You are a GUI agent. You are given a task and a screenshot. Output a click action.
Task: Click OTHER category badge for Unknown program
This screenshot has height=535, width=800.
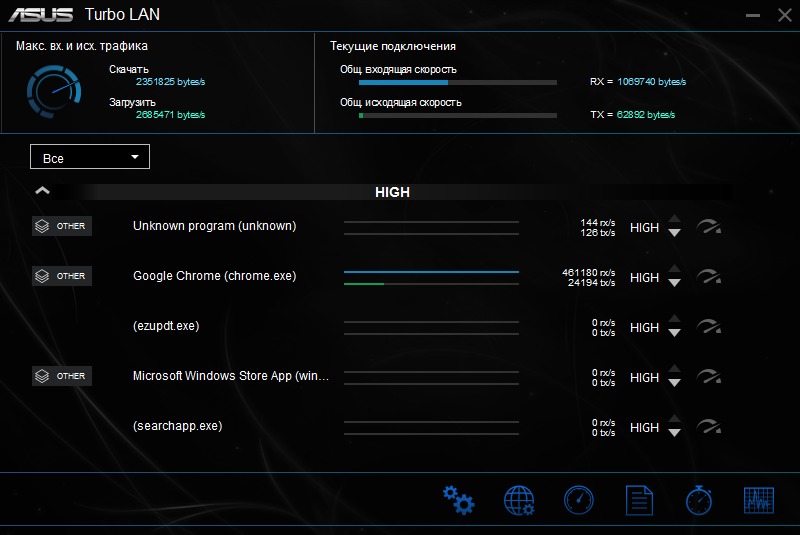tap(62, 226)
